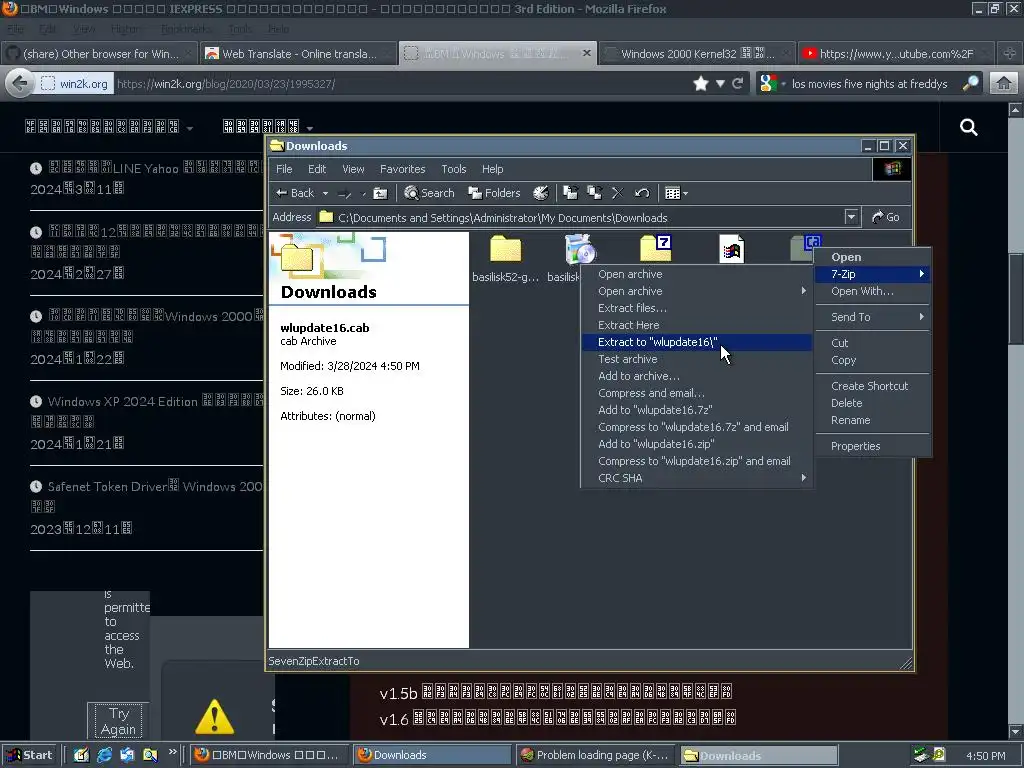Expand quick launch overflow chevron
This screenshot has height=768, width=1024.
tap(173, 752)
